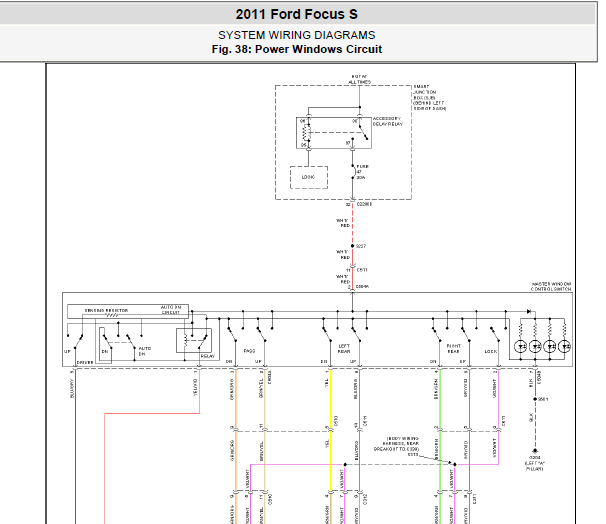606x524 pixels.
Task: Click the "PASS" switch label
Action: (249, 351)
